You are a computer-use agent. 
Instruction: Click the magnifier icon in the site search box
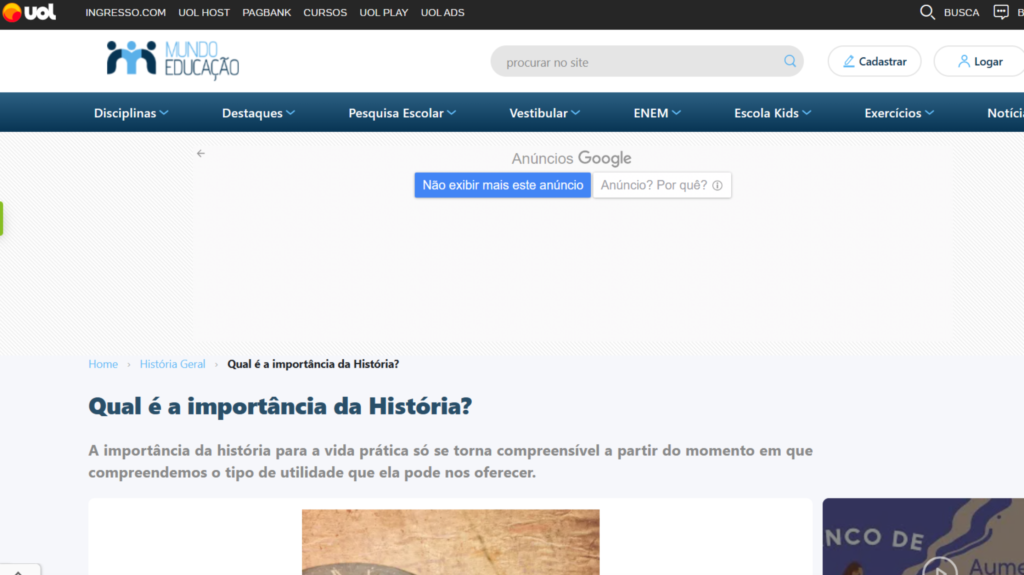[x=790, y=61]
